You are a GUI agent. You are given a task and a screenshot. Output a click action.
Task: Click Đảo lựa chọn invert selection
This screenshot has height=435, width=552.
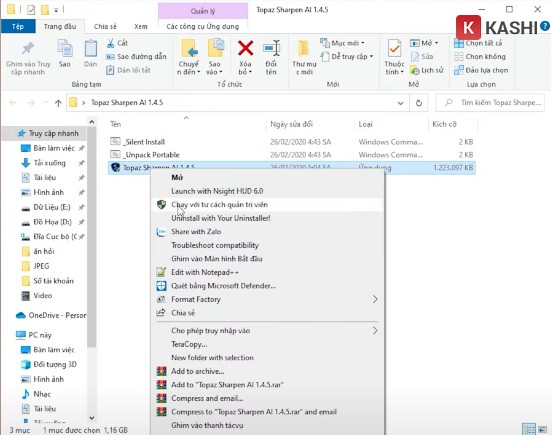tap(481, 70)
